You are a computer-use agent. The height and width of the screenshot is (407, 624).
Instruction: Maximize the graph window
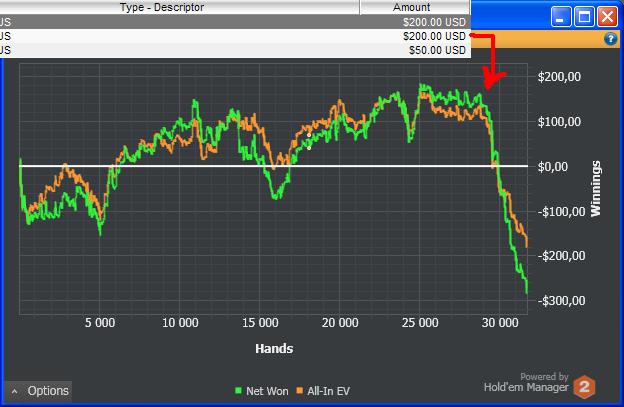584,17
